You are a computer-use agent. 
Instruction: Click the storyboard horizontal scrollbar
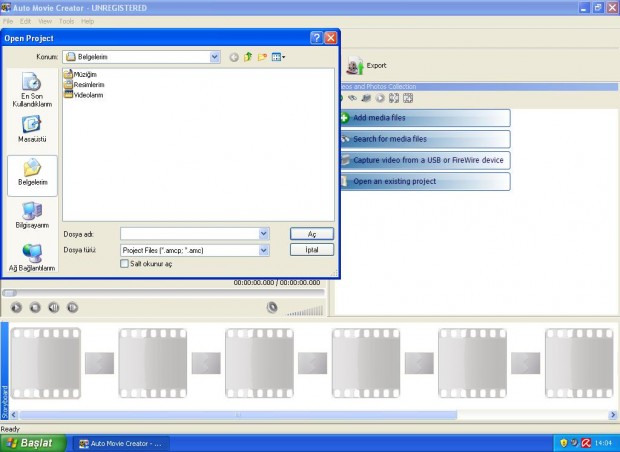point(238,415)
